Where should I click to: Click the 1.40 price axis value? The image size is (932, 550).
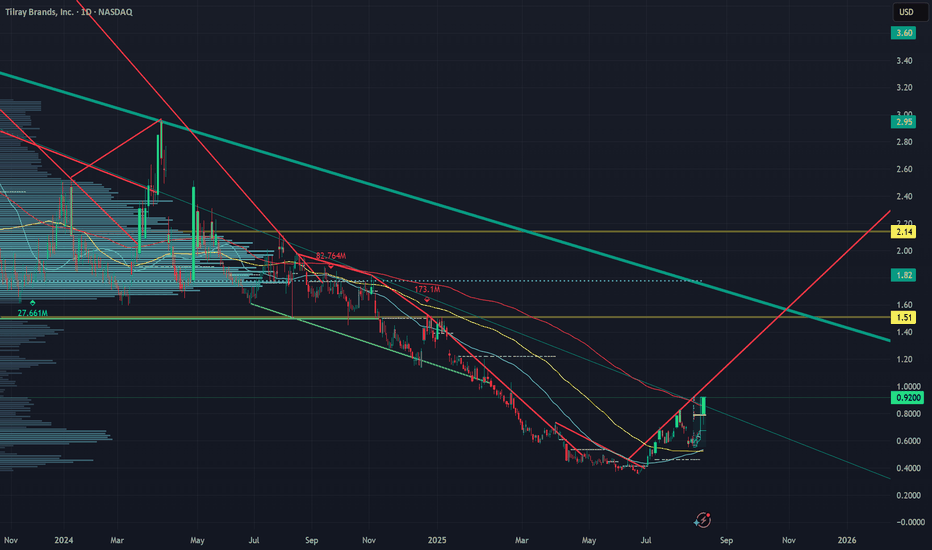pos(904,332)
